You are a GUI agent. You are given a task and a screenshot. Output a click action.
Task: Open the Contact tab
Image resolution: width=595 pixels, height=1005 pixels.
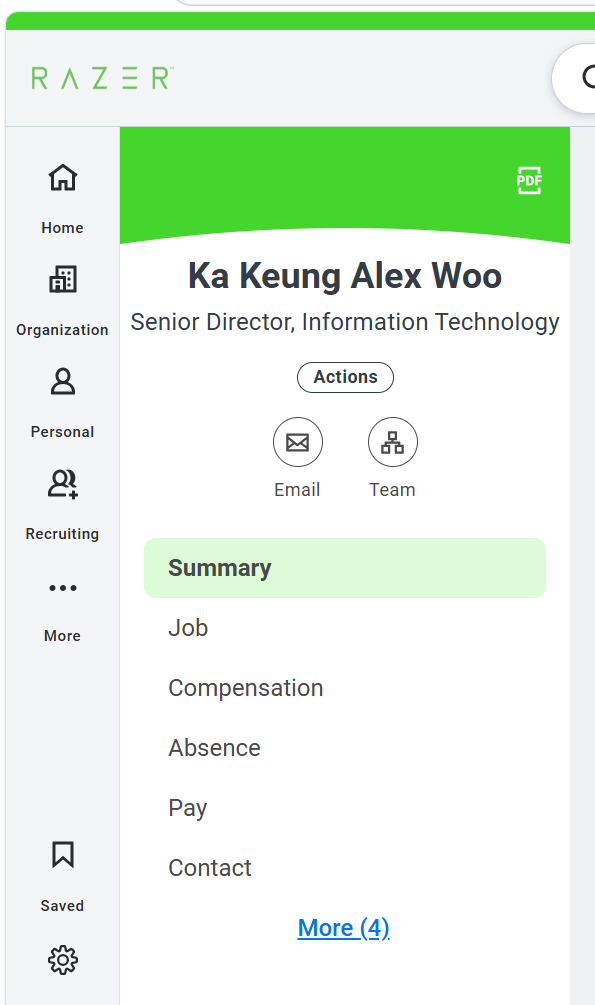[x=345, y=868]
